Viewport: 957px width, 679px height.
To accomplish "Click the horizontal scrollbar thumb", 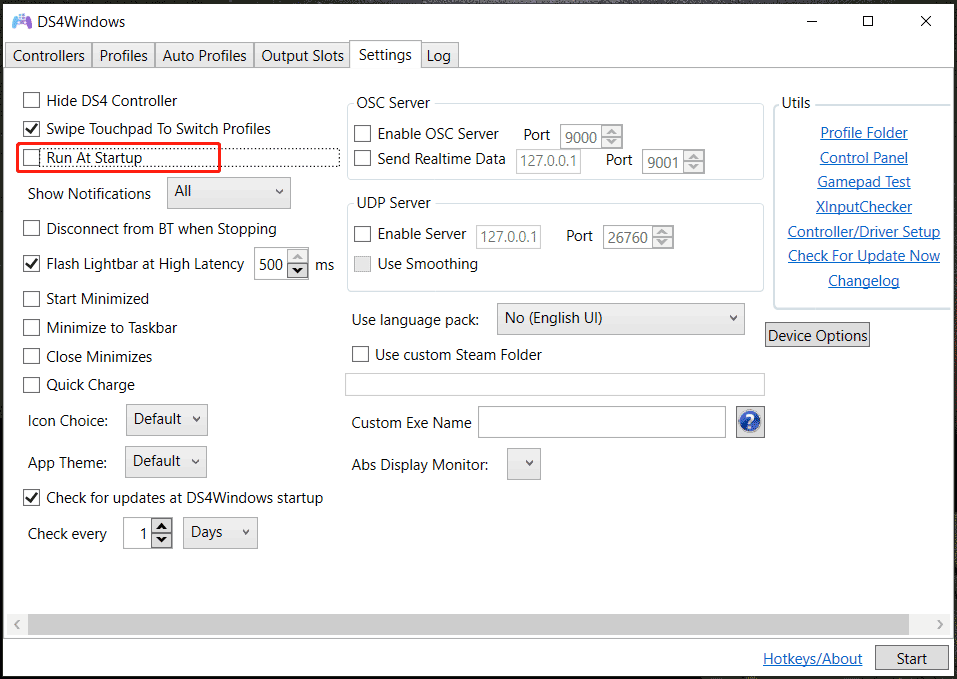I will pyautogui.click(x=468, y=624).
